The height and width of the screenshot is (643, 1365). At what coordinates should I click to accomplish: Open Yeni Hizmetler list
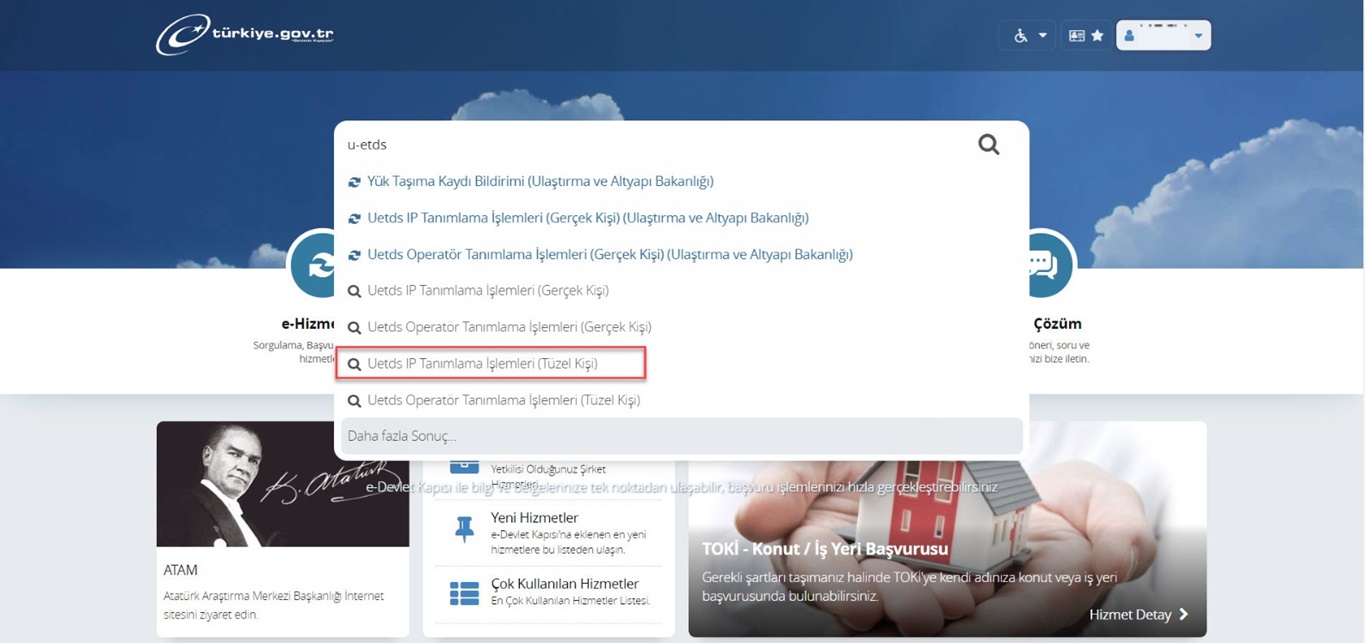[x=535, y=518]
